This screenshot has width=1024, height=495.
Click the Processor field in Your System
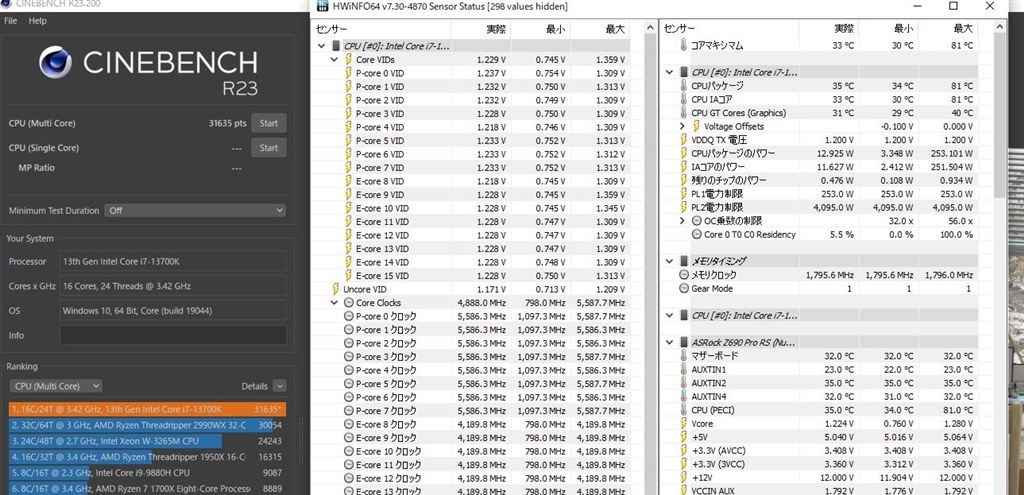173,262
